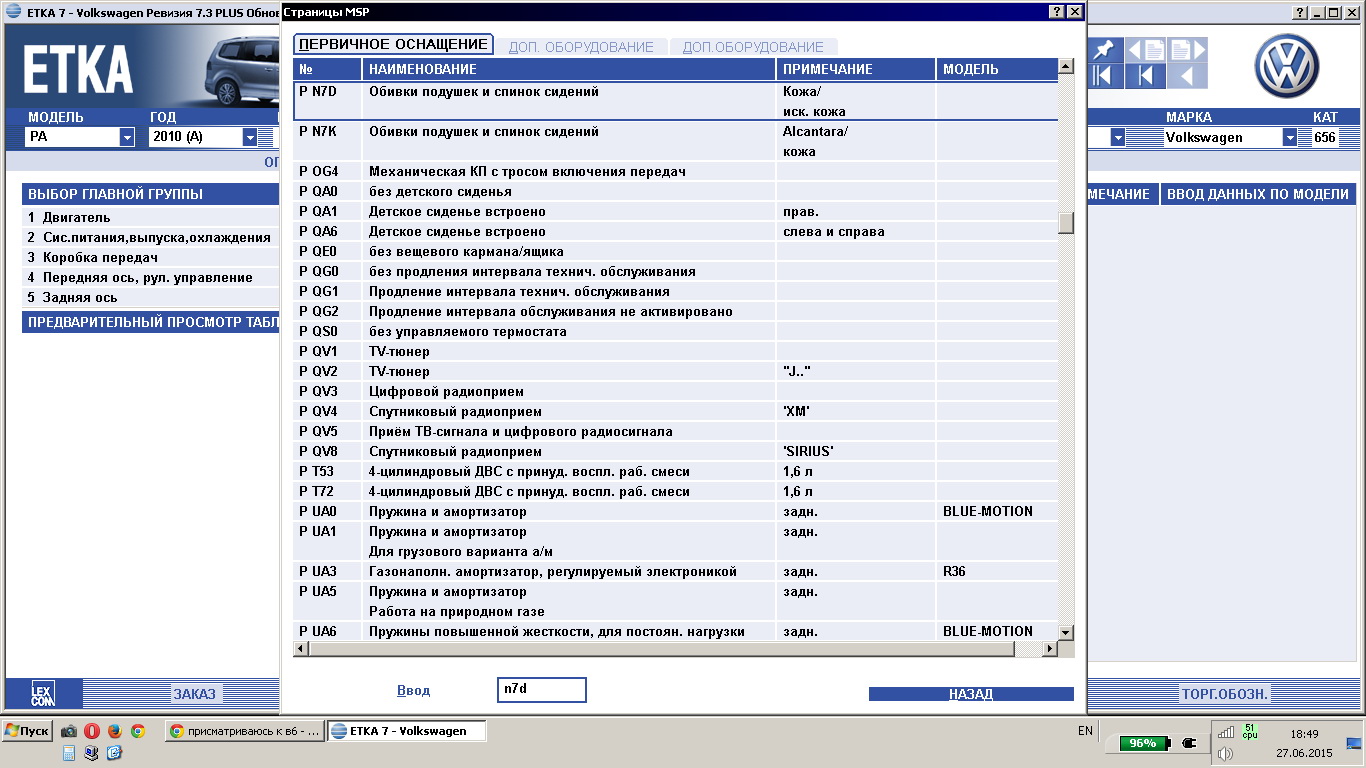
Task: Click vertical scrollbar thumb in MSP table
Action: pyautogui.click(x=1066, y=222)
